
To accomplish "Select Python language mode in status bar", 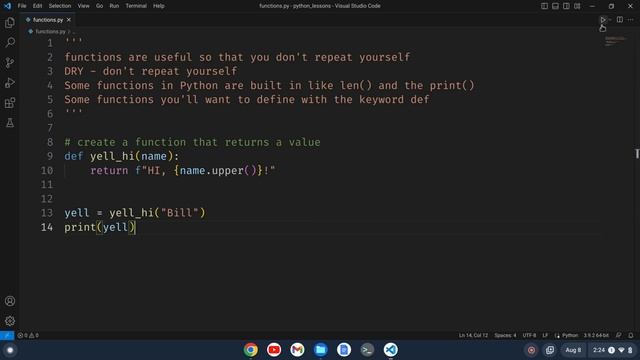I will coord(570,335).
